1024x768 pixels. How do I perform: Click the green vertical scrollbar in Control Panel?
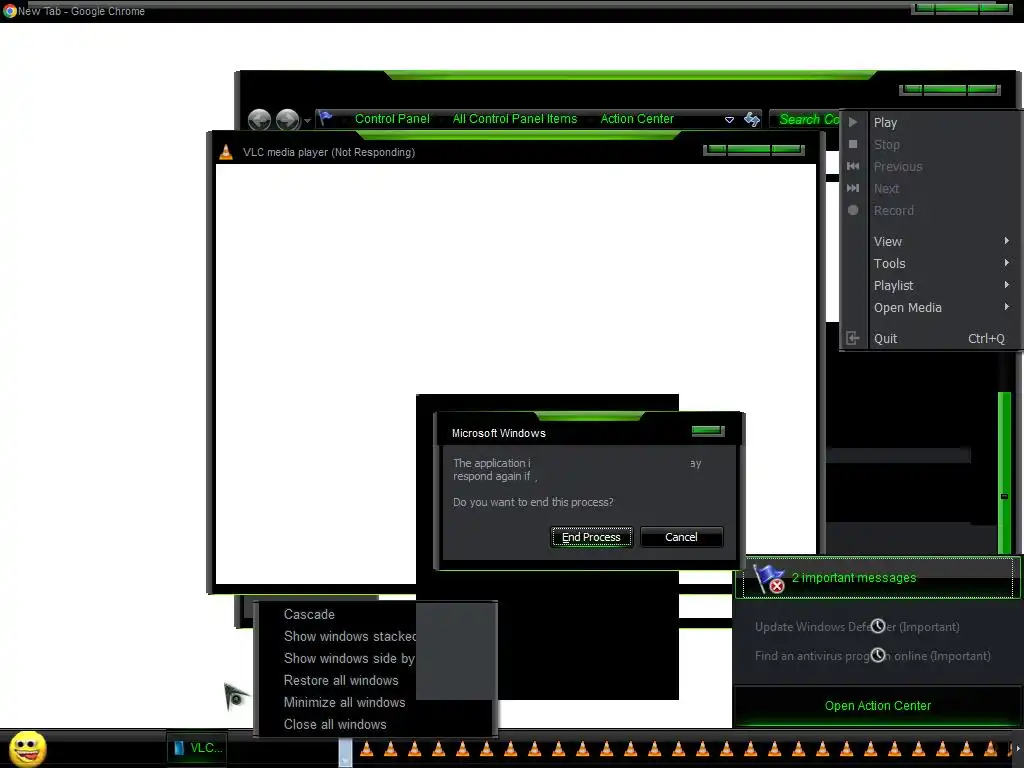[1004, 473]
